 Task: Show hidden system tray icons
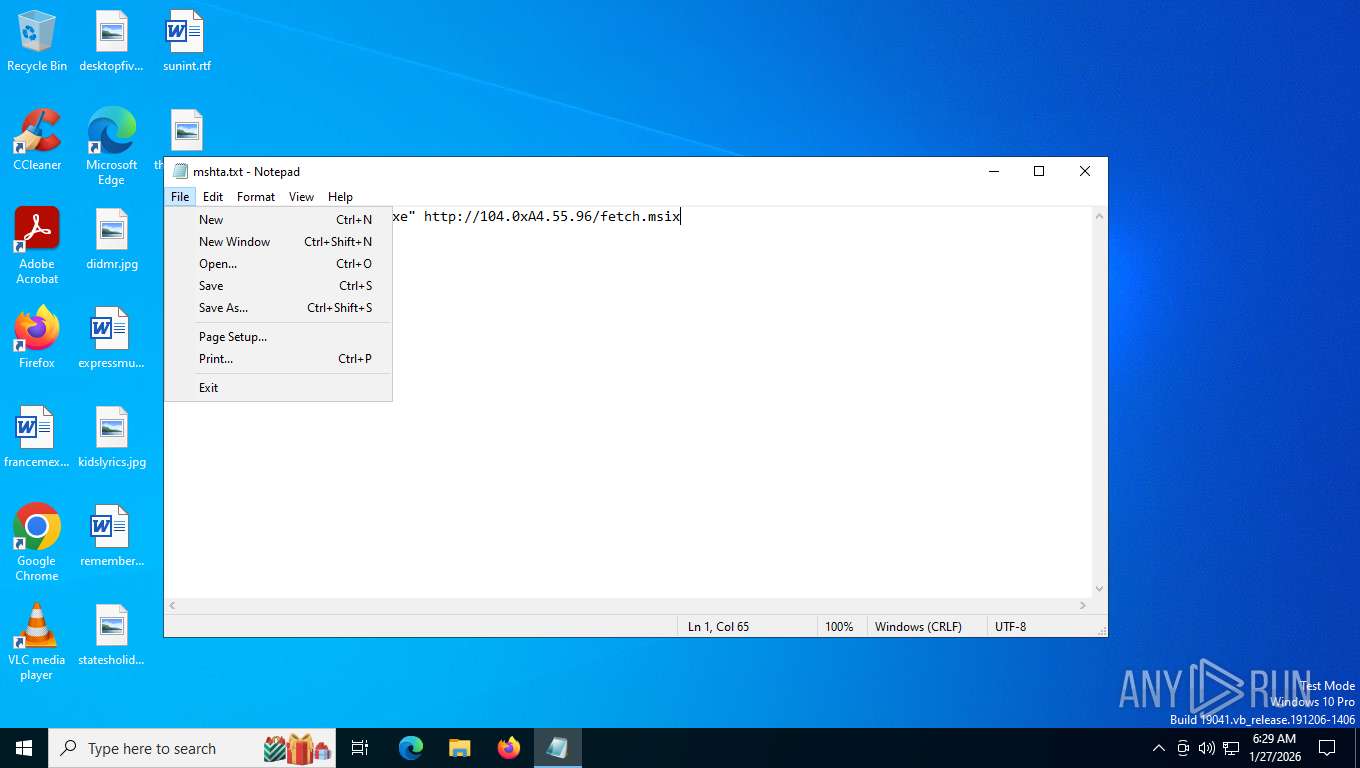[x=1159, y=748]
